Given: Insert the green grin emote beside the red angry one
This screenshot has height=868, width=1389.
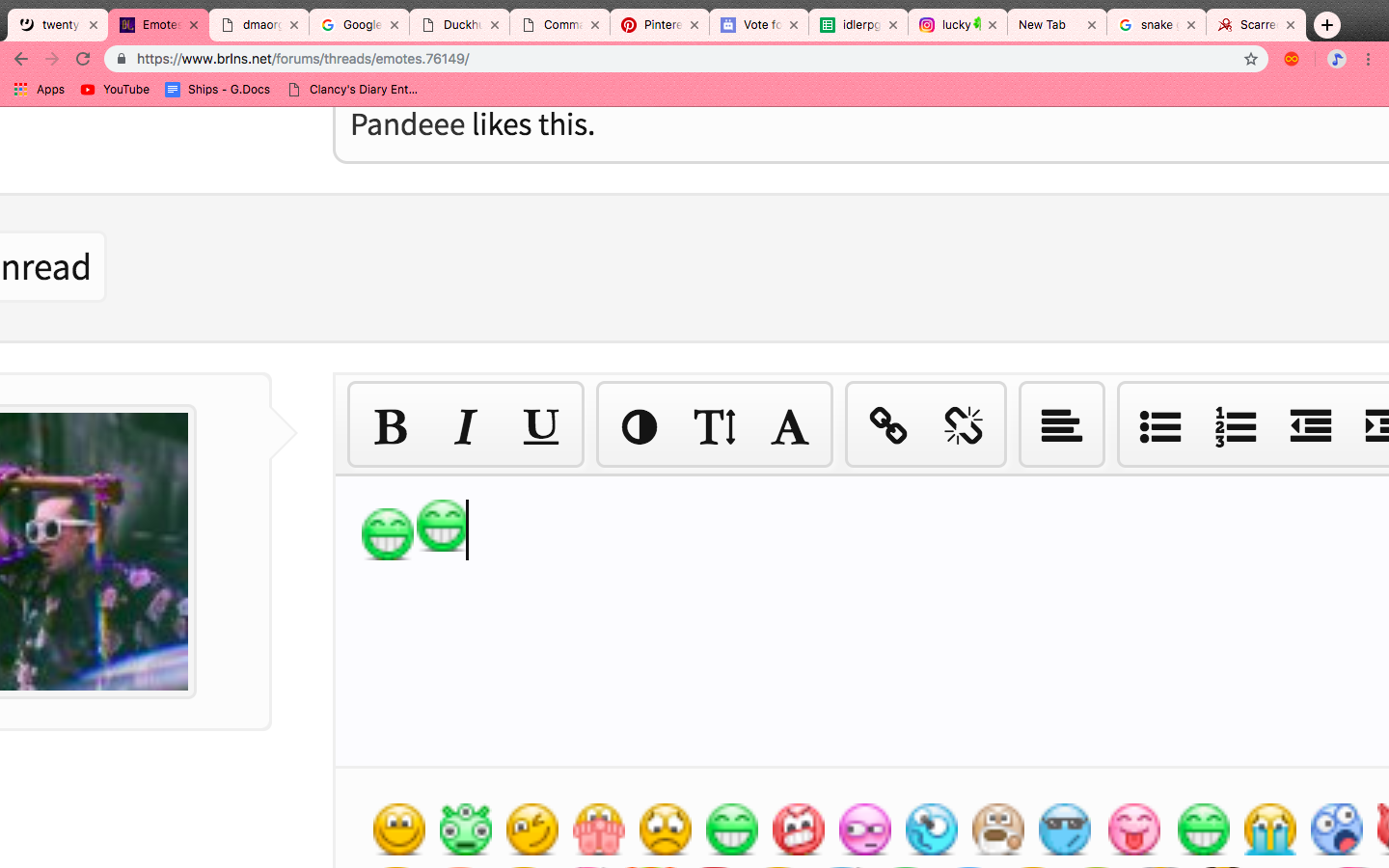Looking at the screenshot, I should (732, 829).
